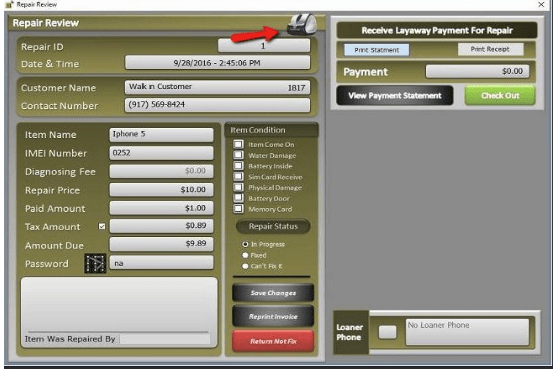
Task: Click the green Check Out button
Action: click(500, 95)
